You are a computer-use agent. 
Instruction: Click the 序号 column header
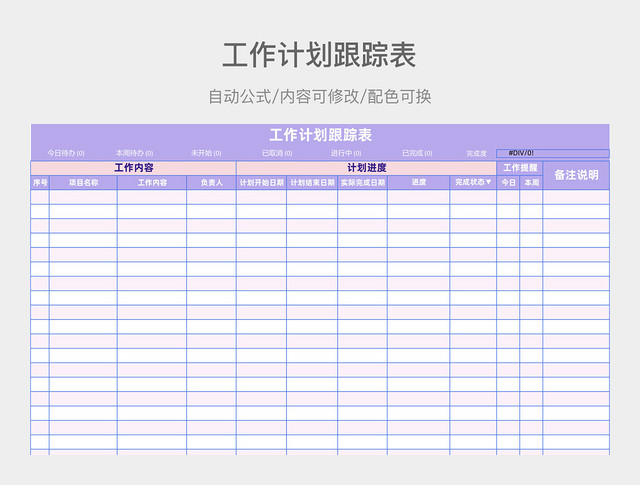(x=40, y=182)
